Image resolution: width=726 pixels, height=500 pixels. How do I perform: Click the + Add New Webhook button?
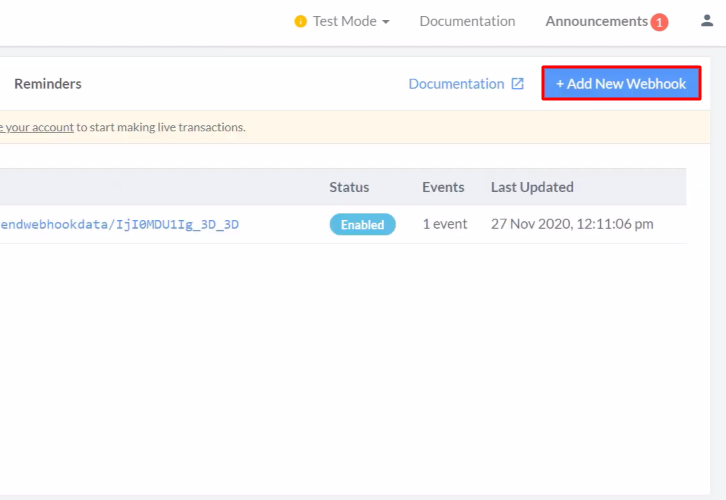(x=621, y=84)
